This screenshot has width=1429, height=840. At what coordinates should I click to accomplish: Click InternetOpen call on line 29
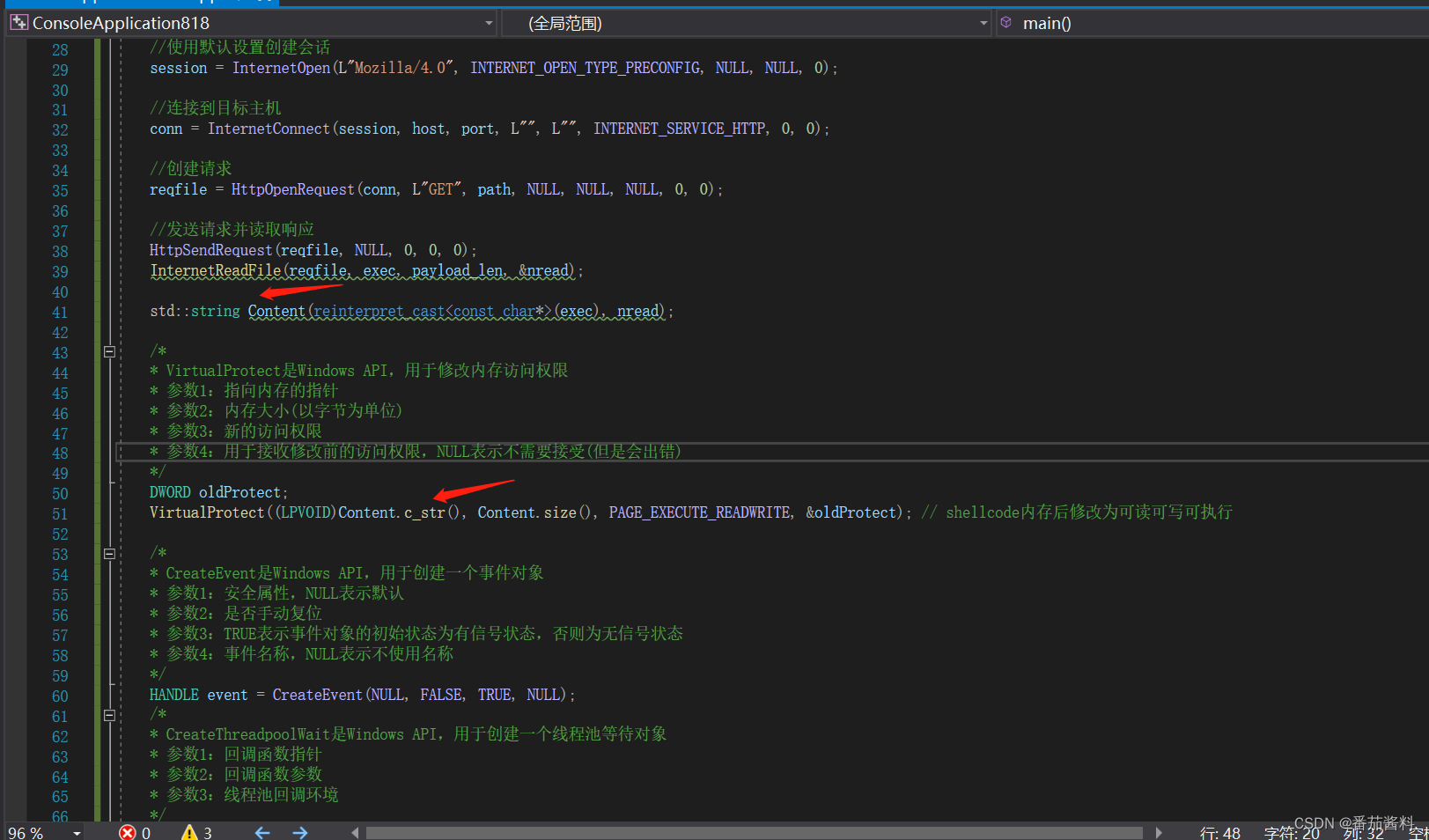pyautogui.click(x=282, y=68)
